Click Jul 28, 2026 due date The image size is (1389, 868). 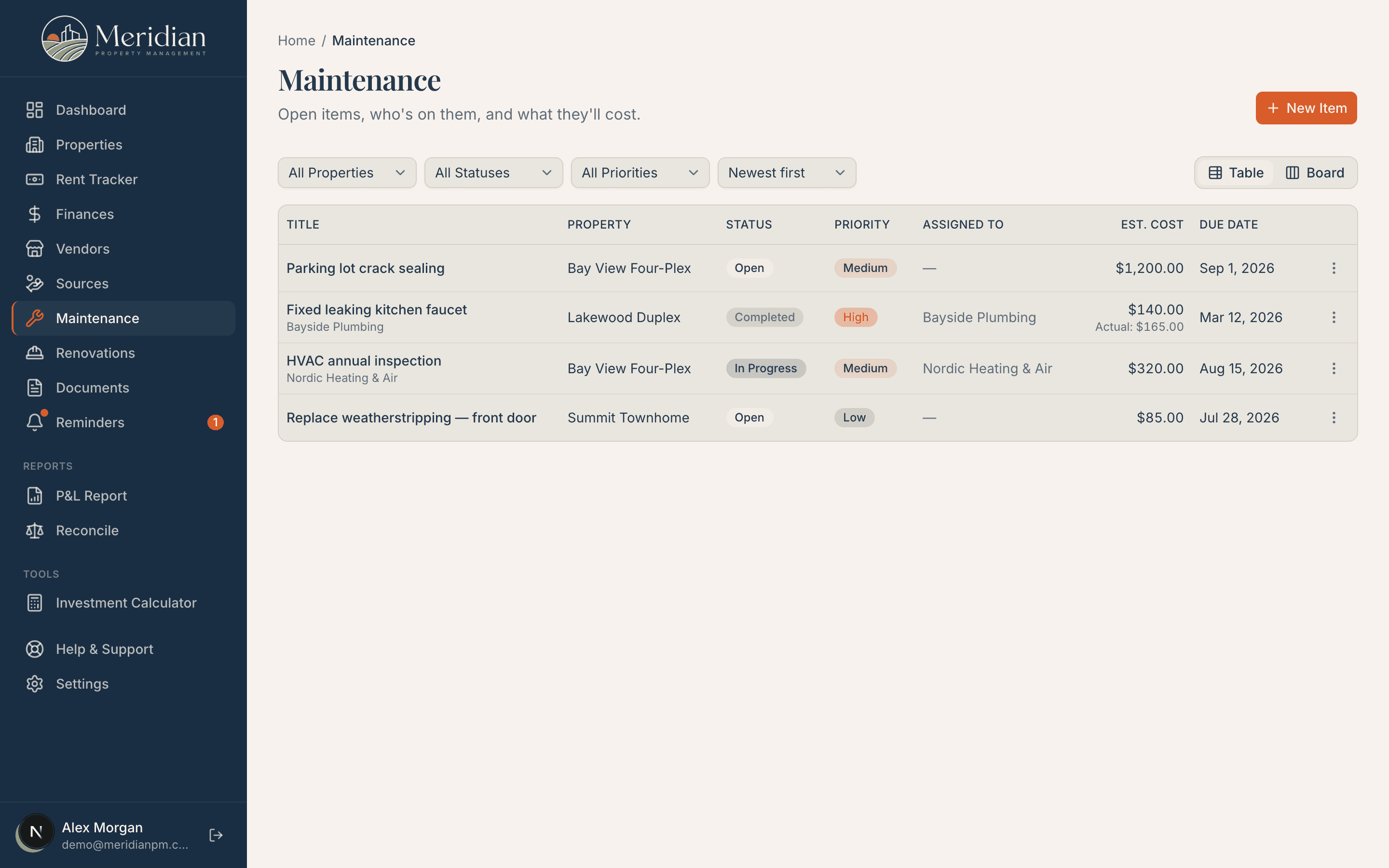pyautogui.click(x=1239, y=417)
